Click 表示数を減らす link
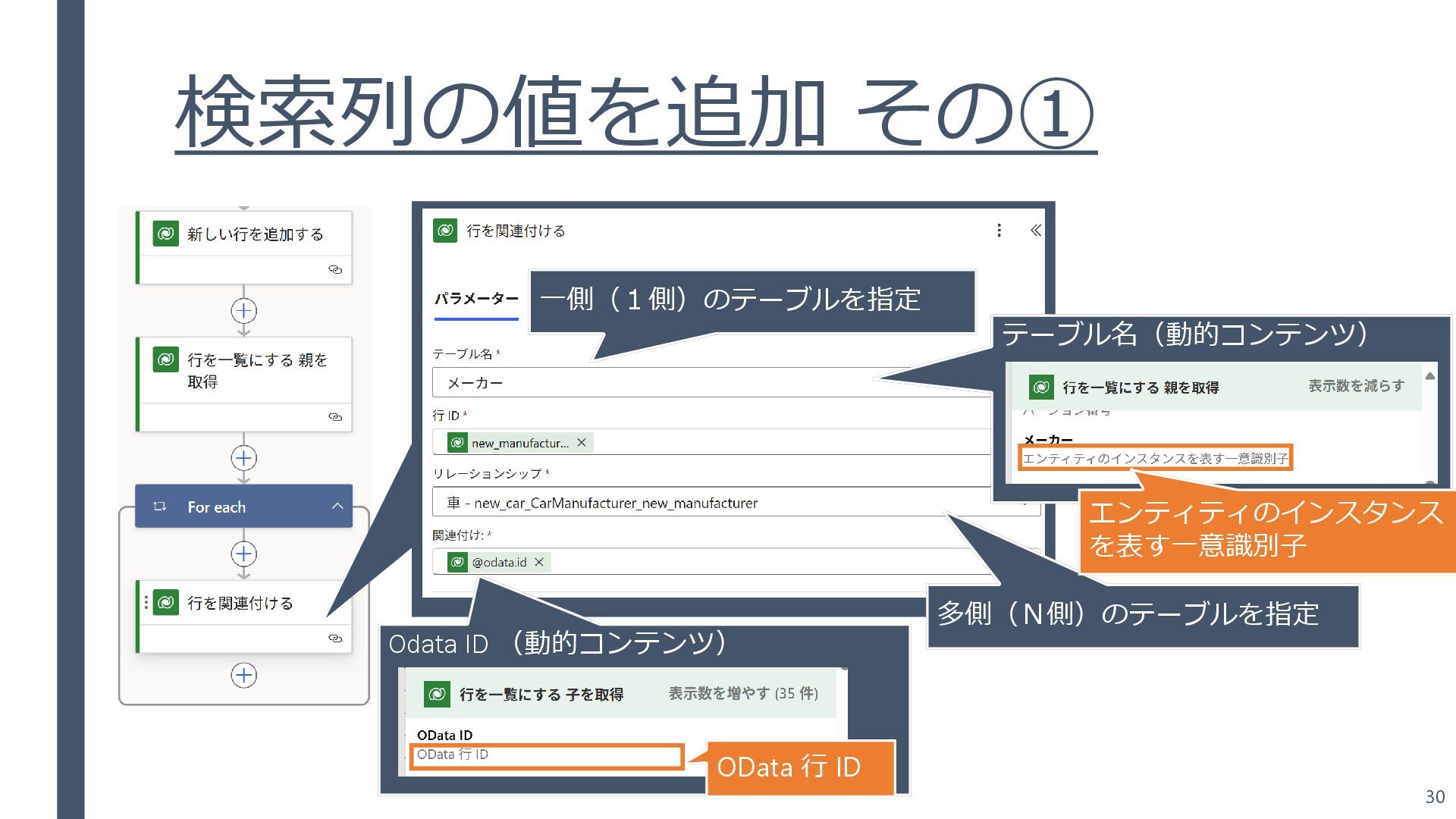Screen dimensions: 1456x819 point(1356,386)
